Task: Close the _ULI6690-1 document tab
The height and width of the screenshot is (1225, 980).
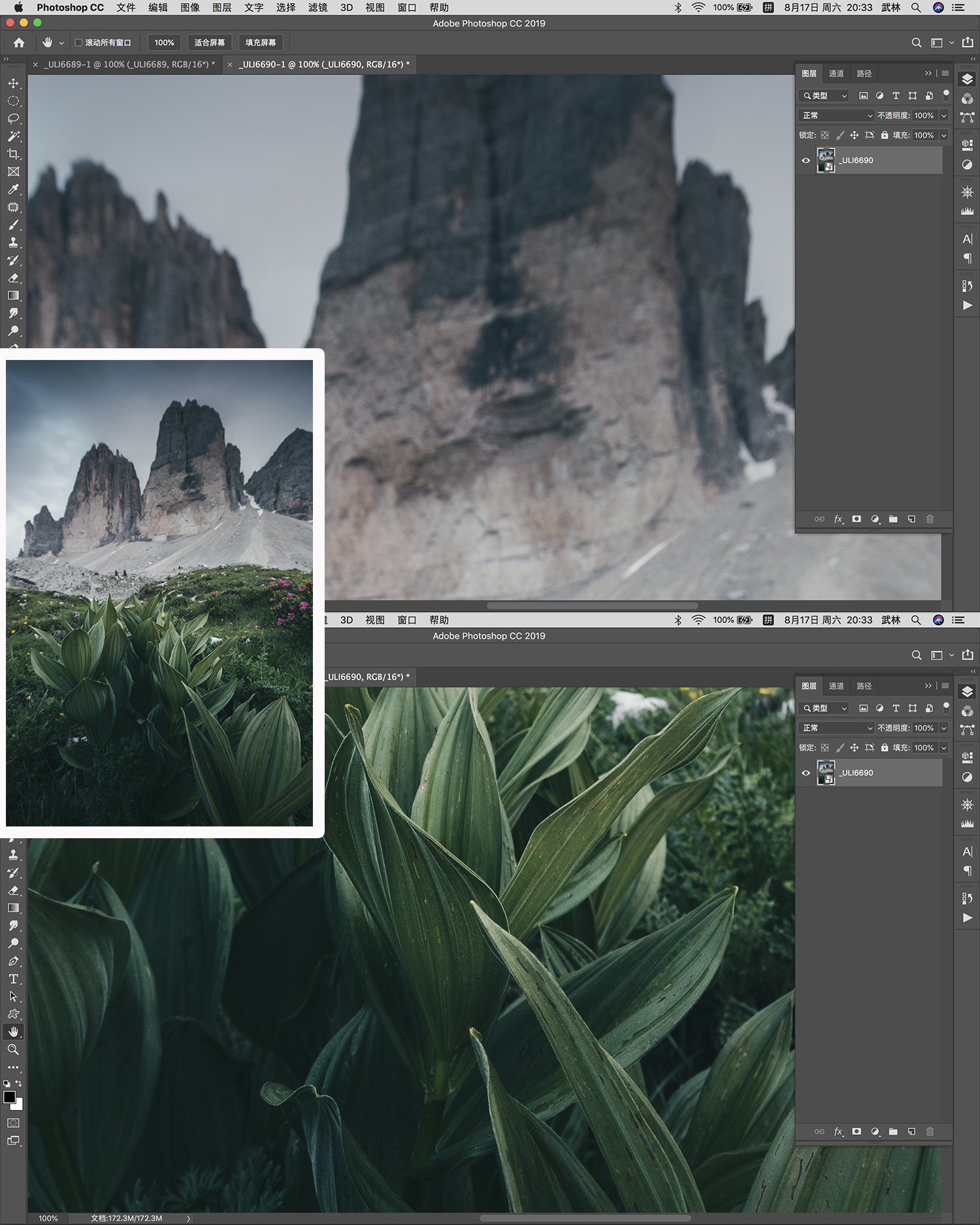Action: (230, 65)
